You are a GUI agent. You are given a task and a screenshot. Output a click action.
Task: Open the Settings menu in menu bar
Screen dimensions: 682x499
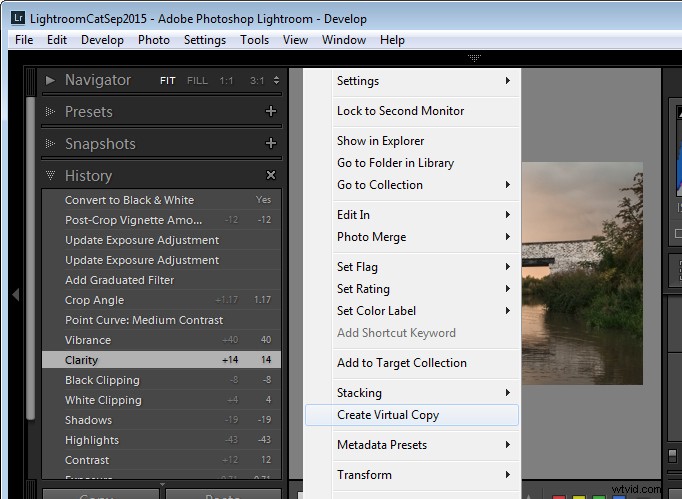click(205, 40)
